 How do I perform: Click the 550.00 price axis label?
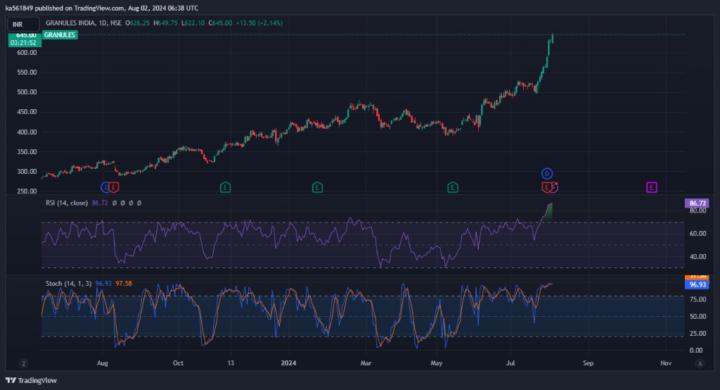click(27, 72)
